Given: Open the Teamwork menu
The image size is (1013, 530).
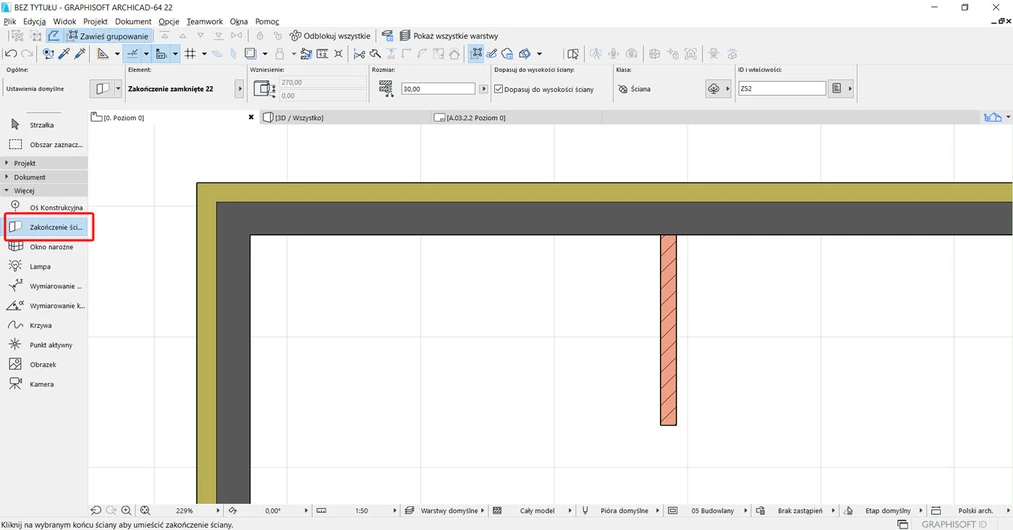Looking at the screenshot, I should tap(205, 21).
